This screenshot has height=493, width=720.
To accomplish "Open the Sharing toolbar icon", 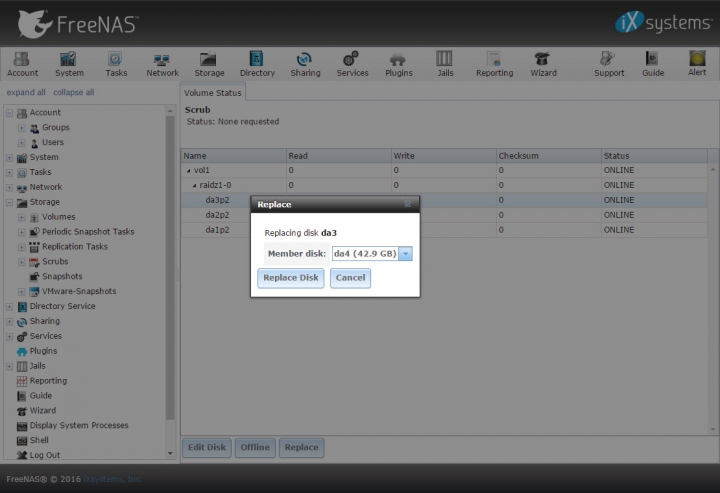I will (x=305, y=64).
